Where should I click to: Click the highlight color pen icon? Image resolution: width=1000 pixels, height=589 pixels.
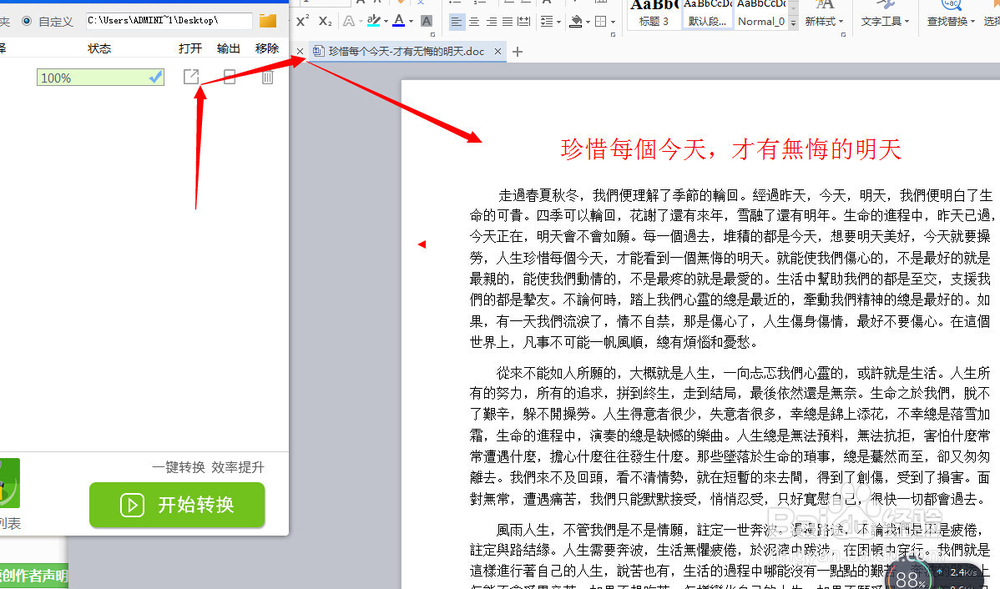coord(373,20)
